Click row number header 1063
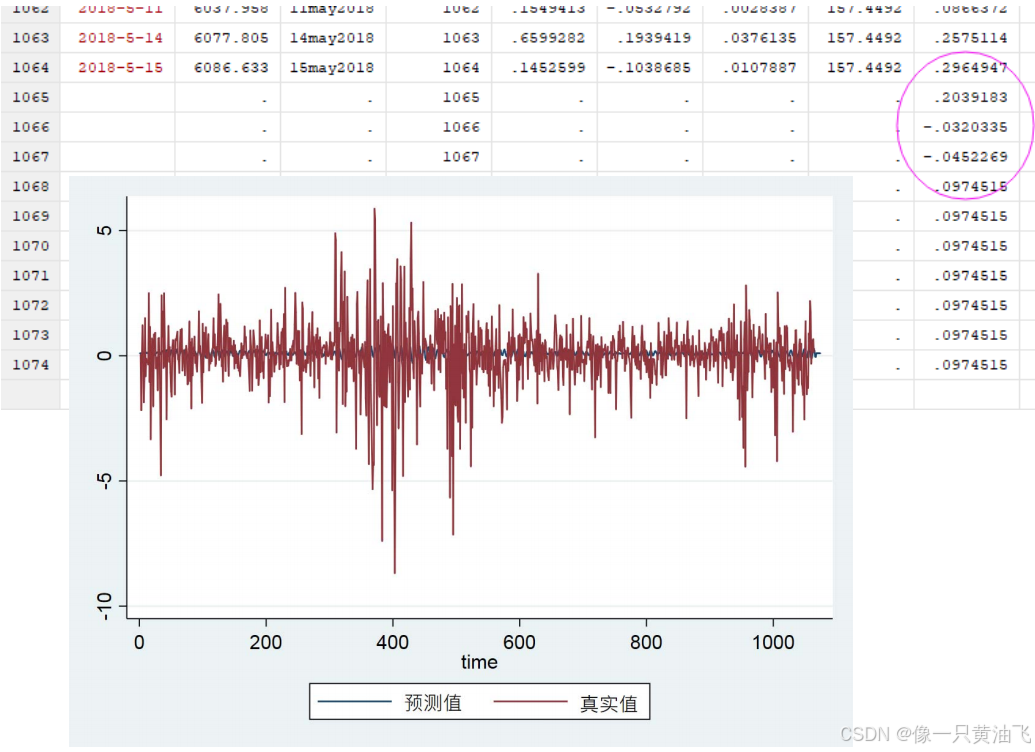The height and width of the screenshot is (752, 1035). click(x=30, y=38)
